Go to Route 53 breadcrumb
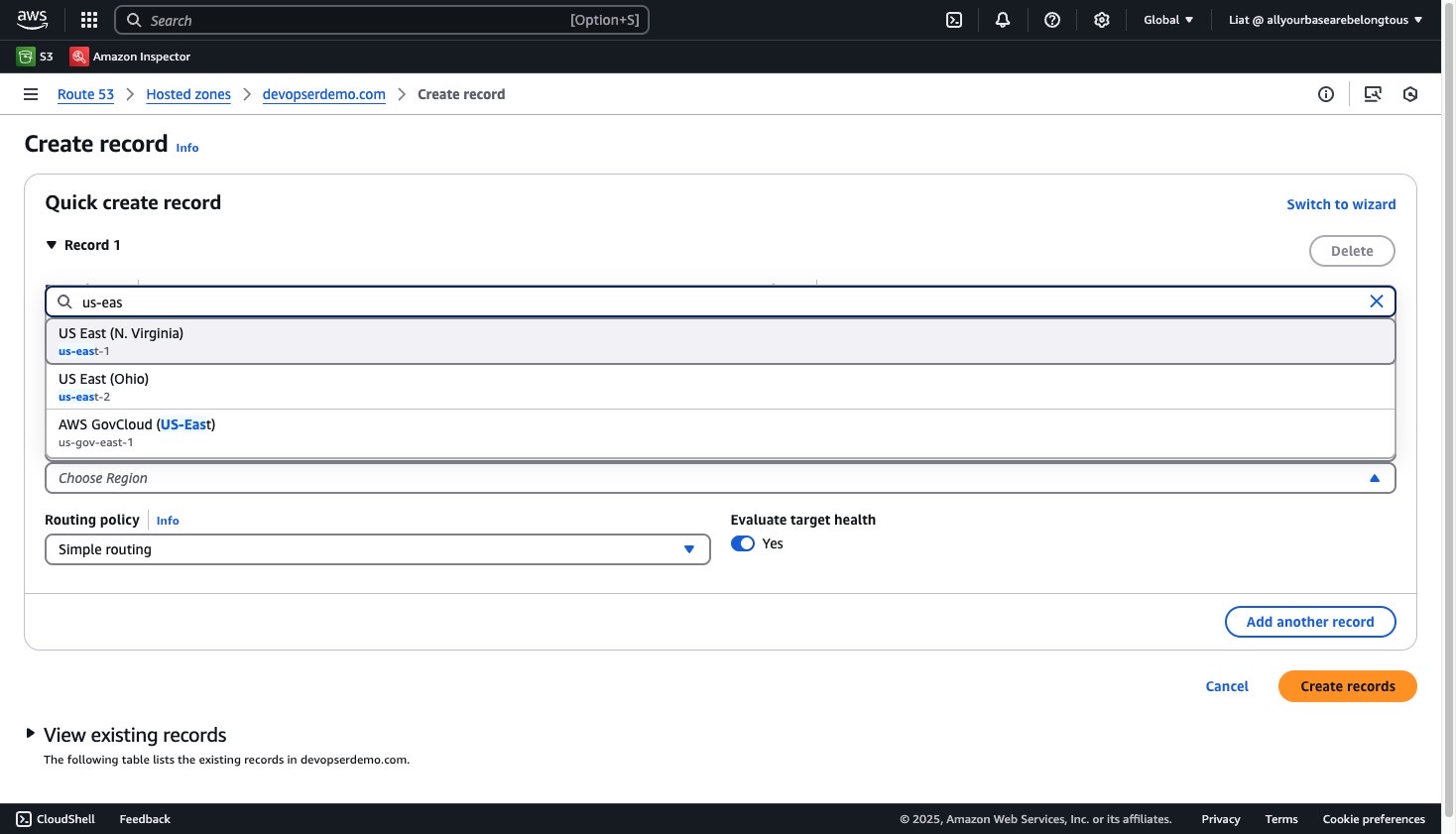The image size is (1456, 834). (x=85, y=94)
